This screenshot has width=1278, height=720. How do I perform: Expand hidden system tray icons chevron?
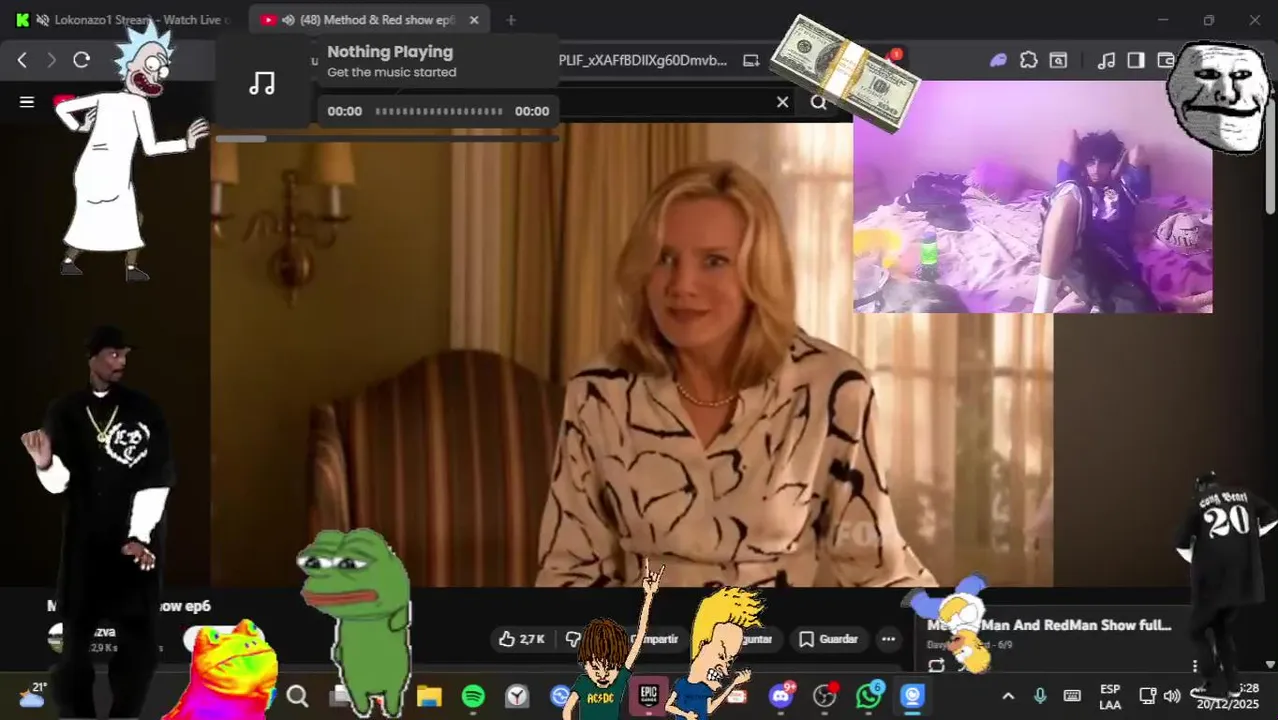pyautogui.click(x=1008, y=696)
